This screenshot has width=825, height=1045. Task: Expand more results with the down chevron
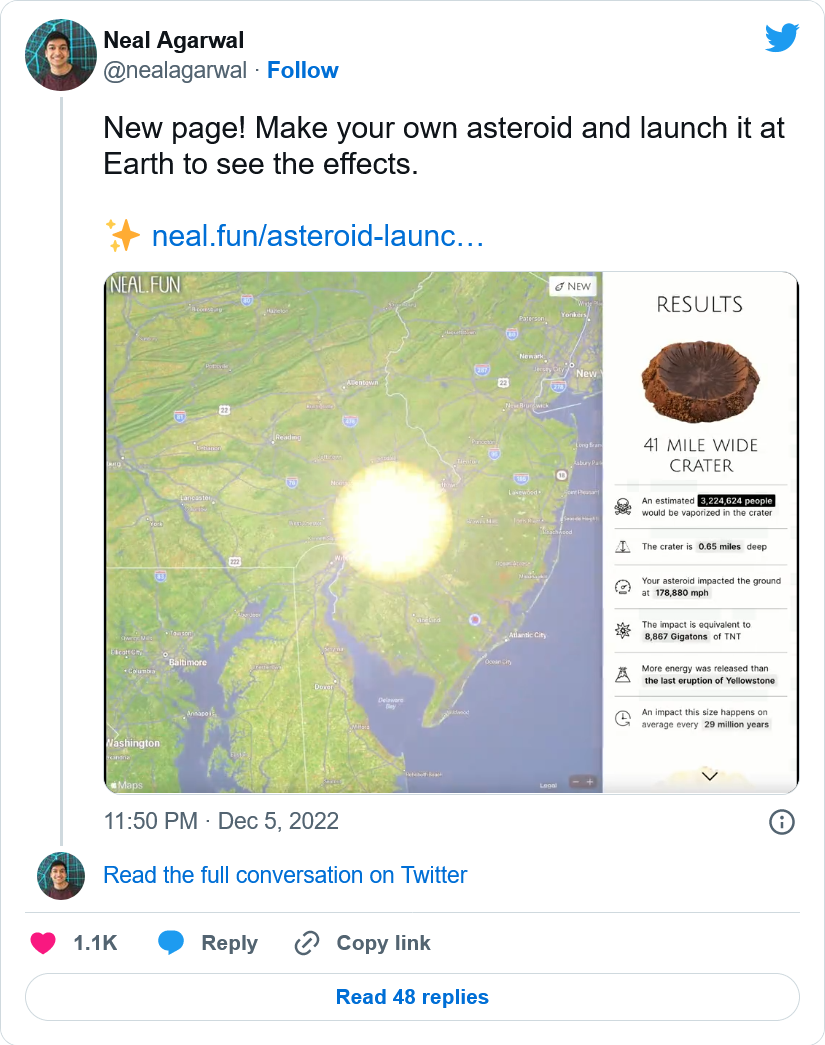coord(710,775)
